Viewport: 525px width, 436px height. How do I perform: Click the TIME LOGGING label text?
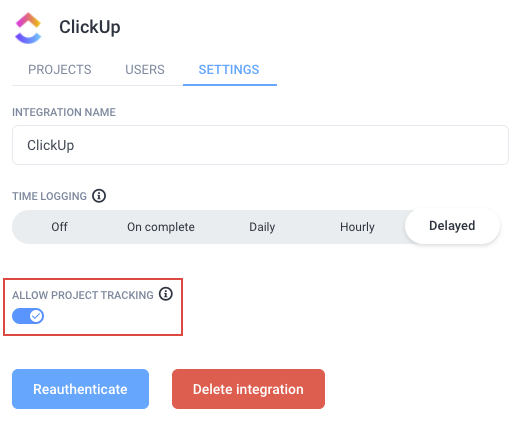pyautogui.click(x=50, y=196)
